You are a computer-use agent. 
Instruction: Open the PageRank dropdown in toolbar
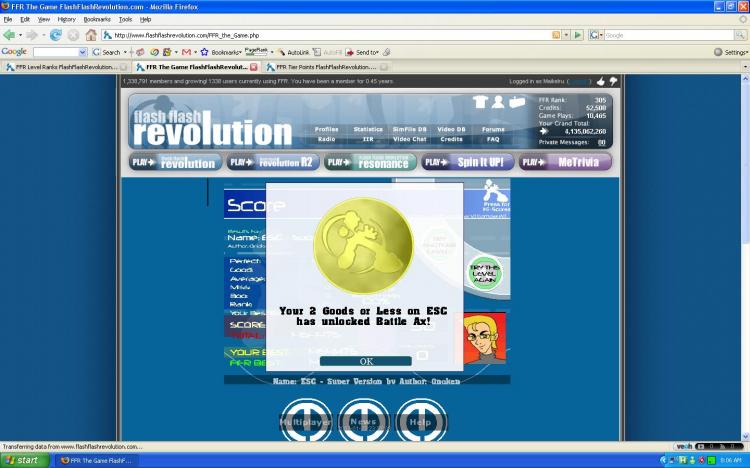(x=272, y=52)
